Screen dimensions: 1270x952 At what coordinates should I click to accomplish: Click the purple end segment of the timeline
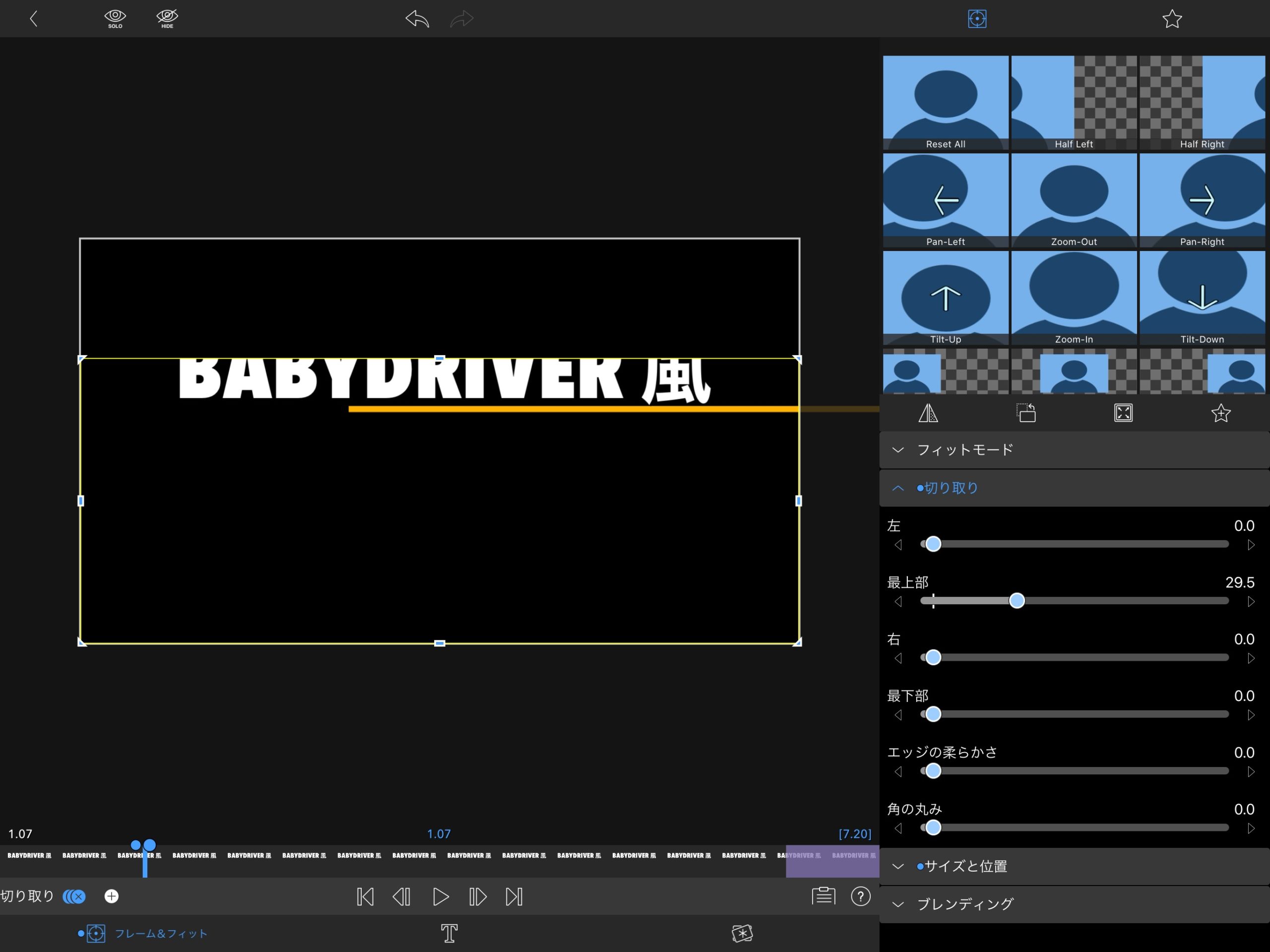click(x=832, y=861)
